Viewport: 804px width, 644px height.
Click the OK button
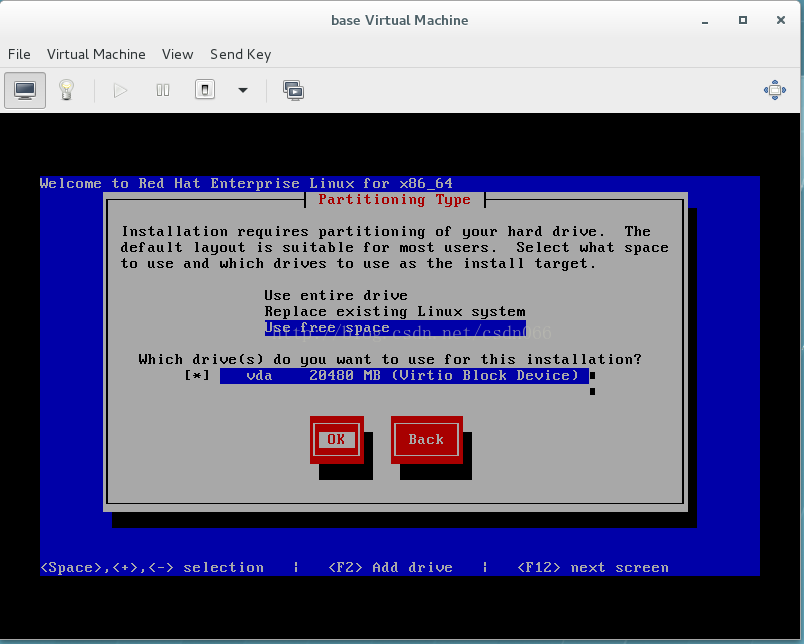pos(336,440)
